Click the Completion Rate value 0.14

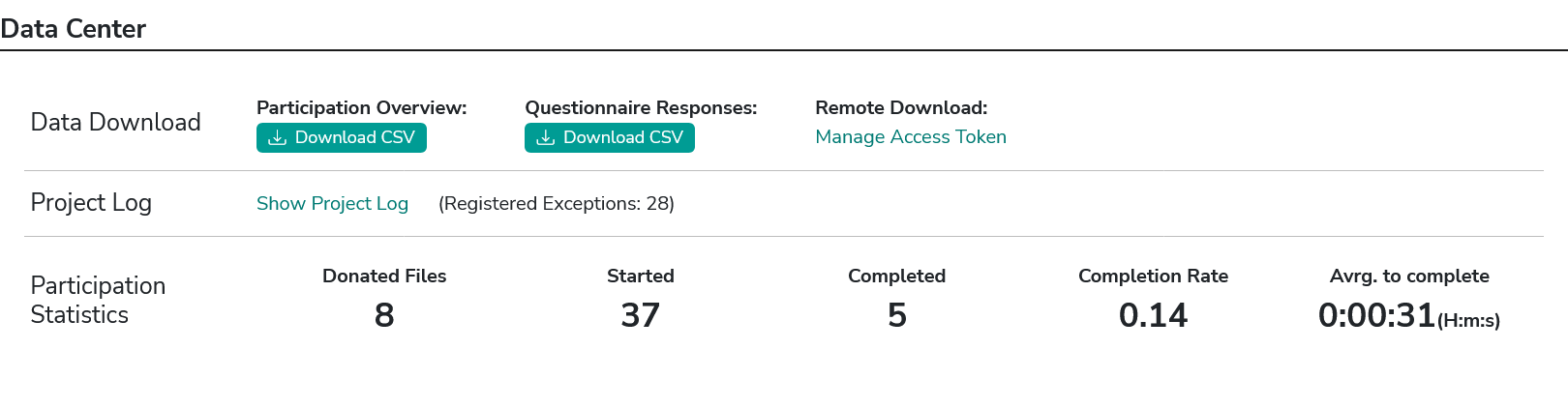pyautogui.click(x=1153, y=315)
